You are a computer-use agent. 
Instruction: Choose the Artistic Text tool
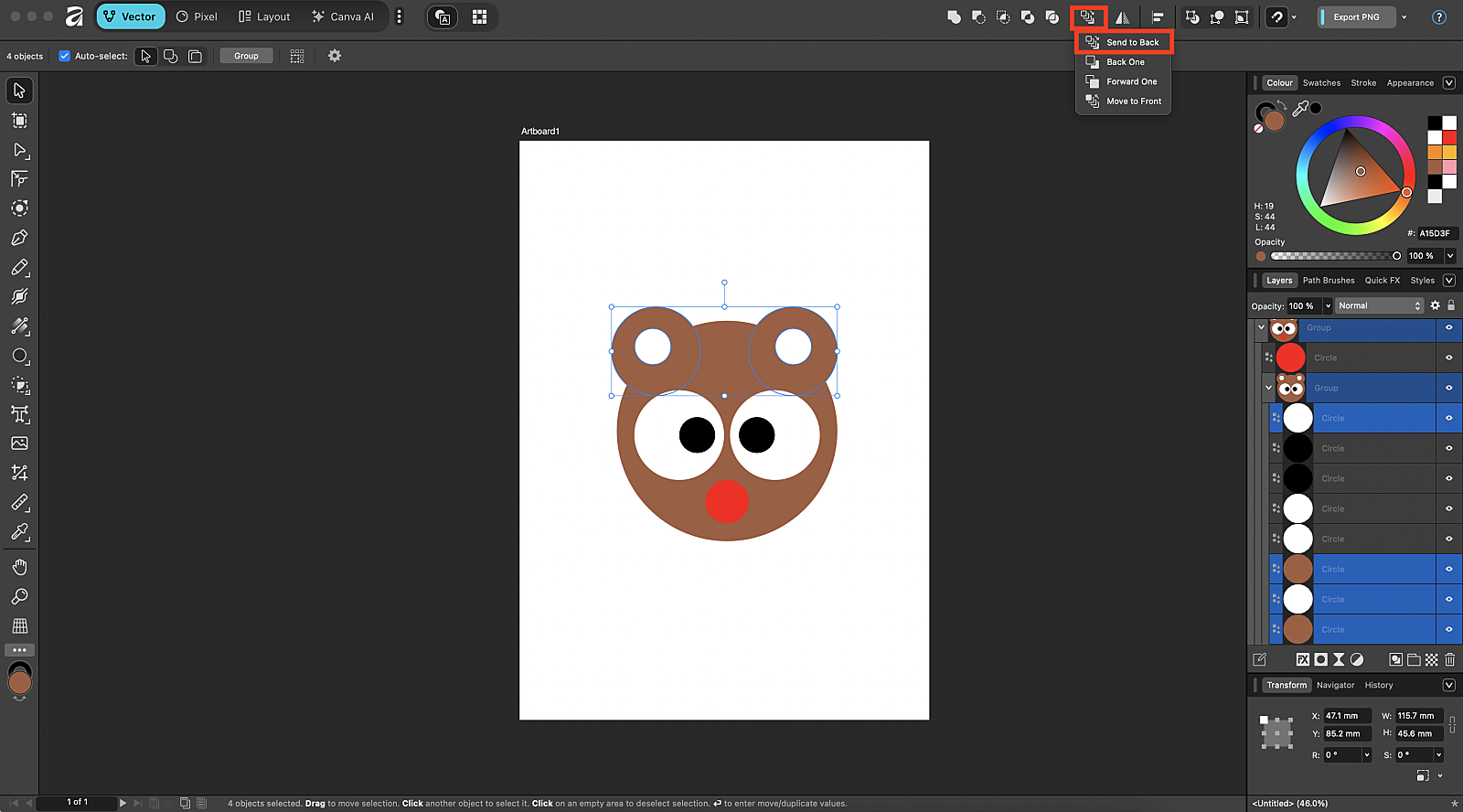(19, 414)
